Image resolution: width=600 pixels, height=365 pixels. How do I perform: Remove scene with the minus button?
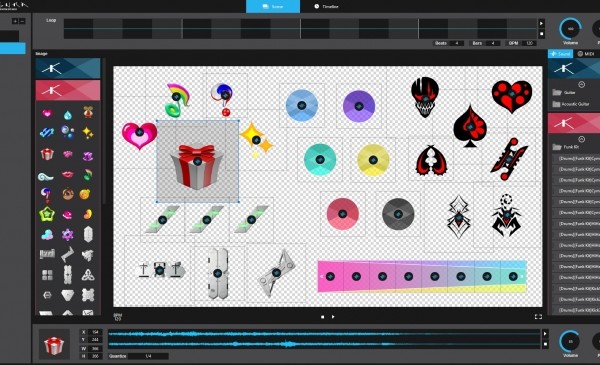tap(22, 21)
